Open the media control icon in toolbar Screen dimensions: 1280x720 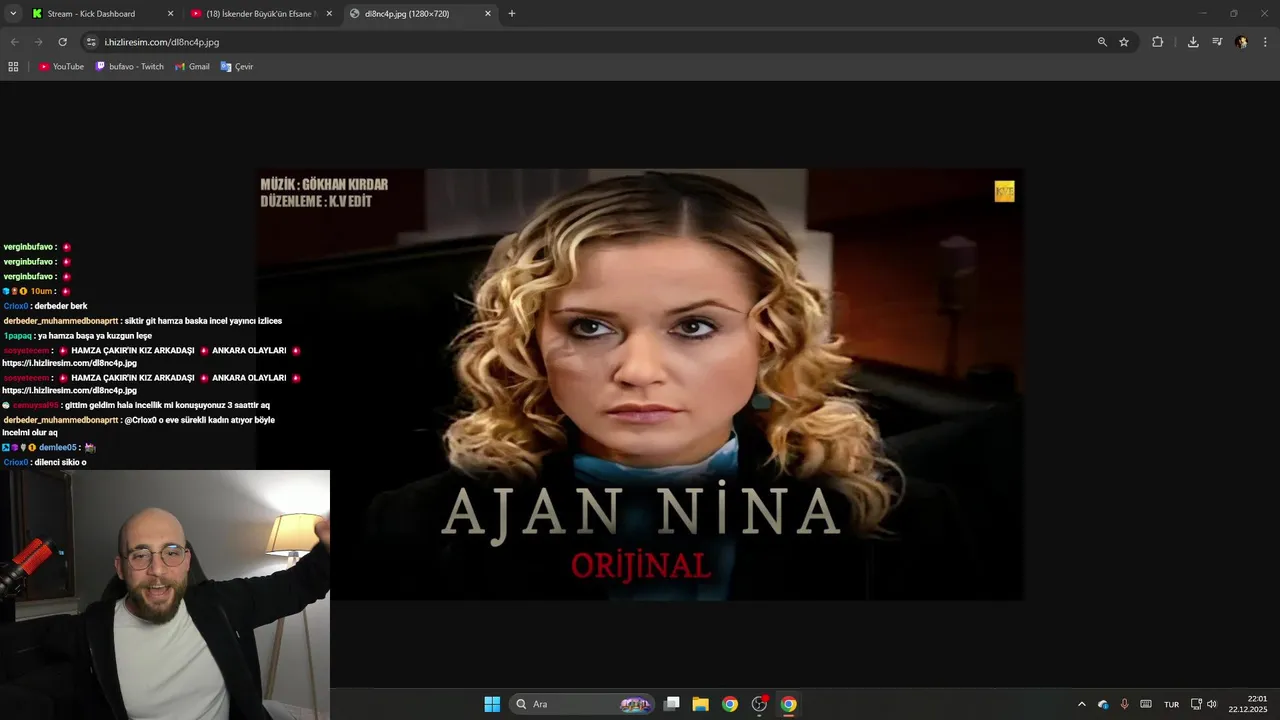1217,42
